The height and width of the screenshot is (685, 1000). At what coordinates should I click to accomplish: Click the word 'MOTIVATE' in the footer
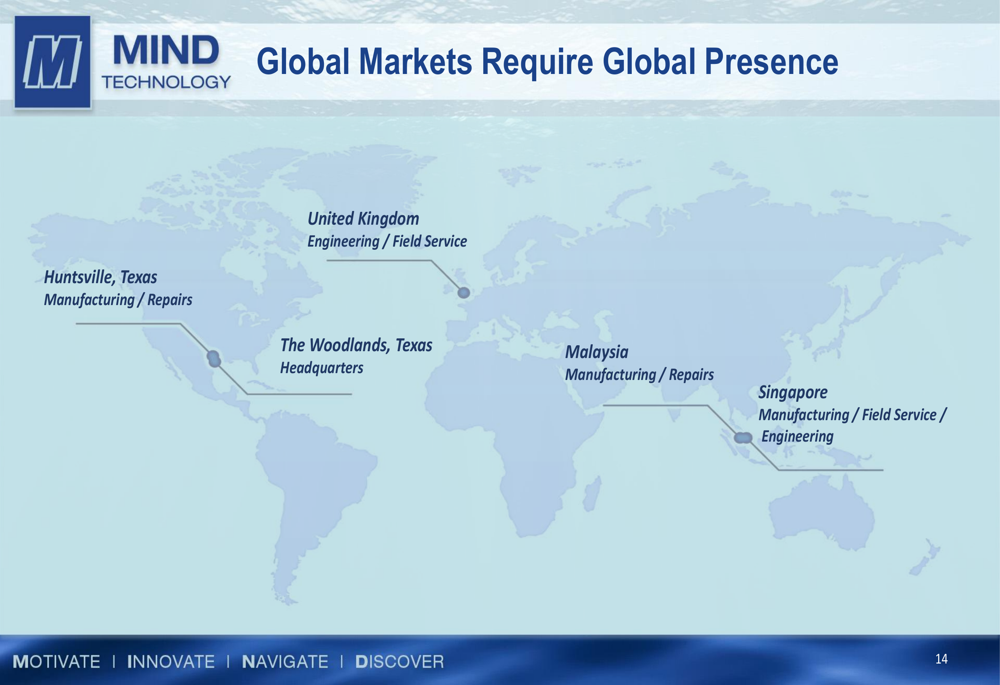coord(57,662)
